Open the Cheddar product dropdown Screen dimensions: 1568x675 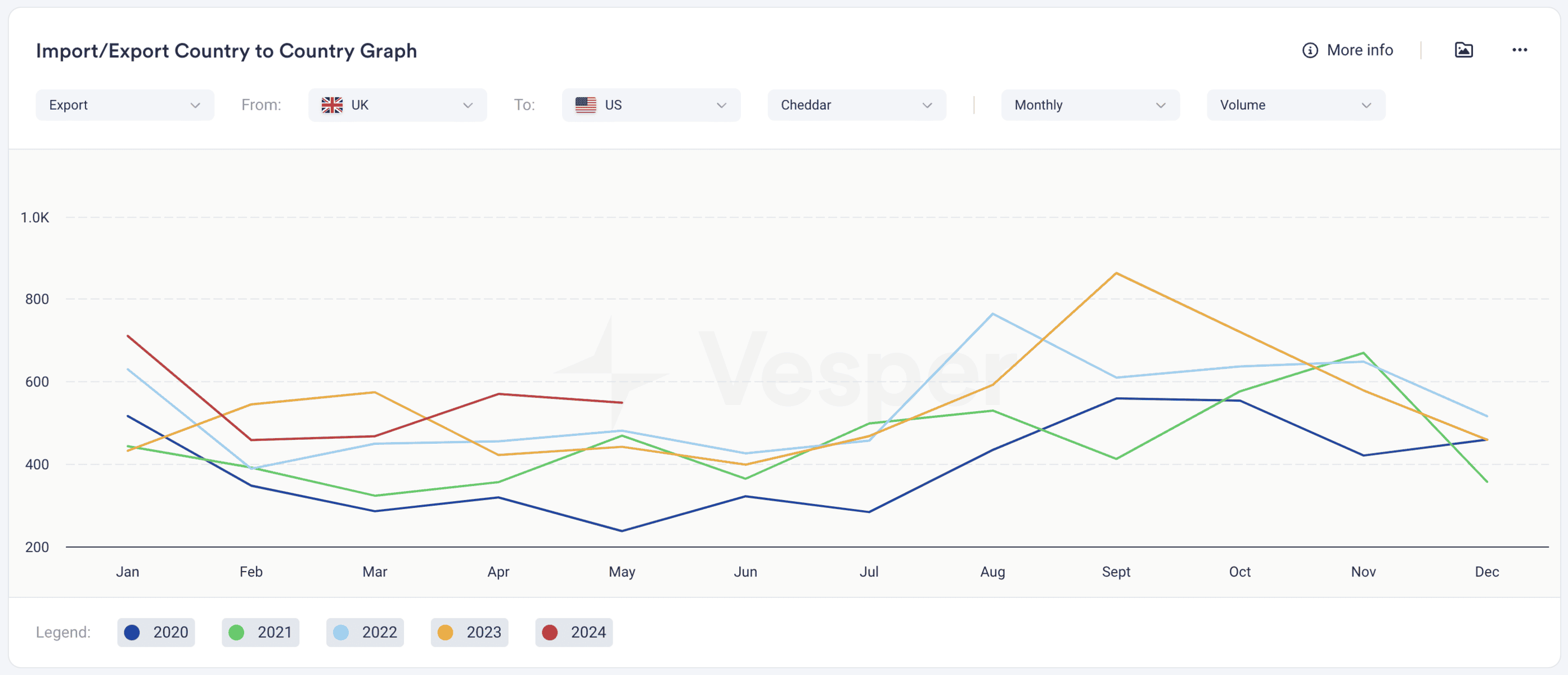[x=854, y=104]
